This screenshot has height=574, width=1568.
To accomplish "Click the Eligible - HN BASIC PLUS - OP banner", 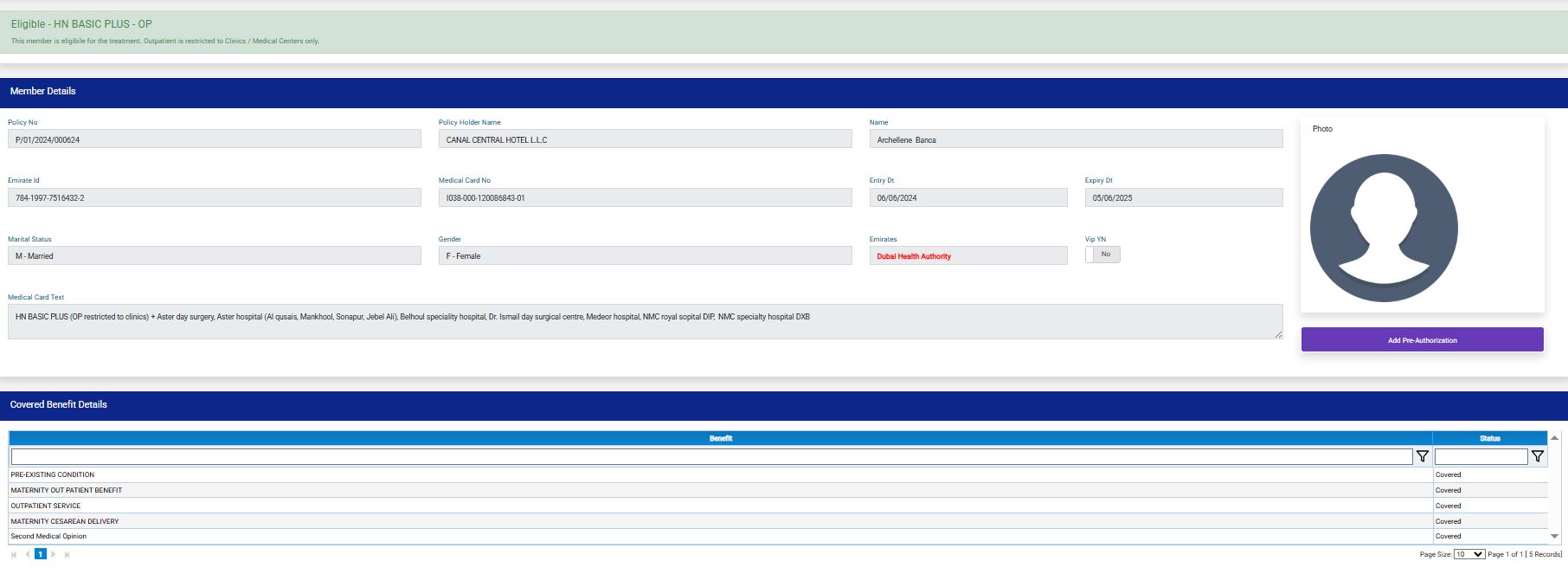I will point(784,32).
